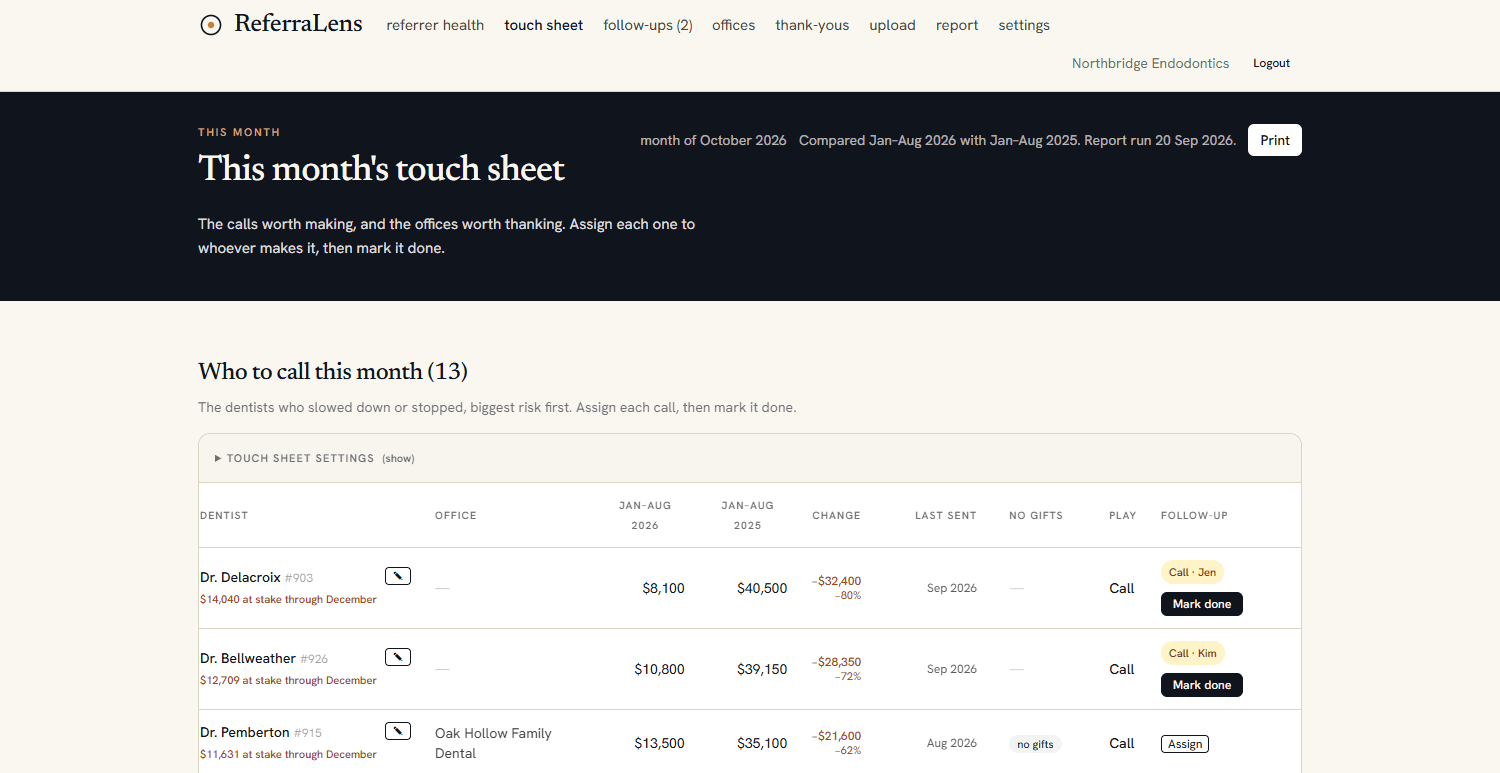Open follow-ups (2) page
Screen dimensions: 1500x773
coord(648,25)
